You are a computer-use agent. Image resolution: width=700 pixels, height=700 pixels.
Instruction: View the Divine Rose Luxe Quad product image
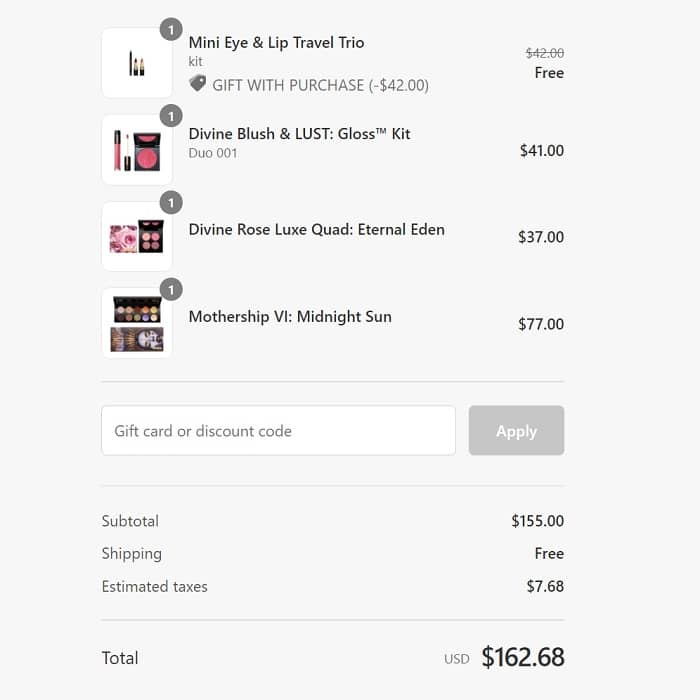tap(137, 237)
